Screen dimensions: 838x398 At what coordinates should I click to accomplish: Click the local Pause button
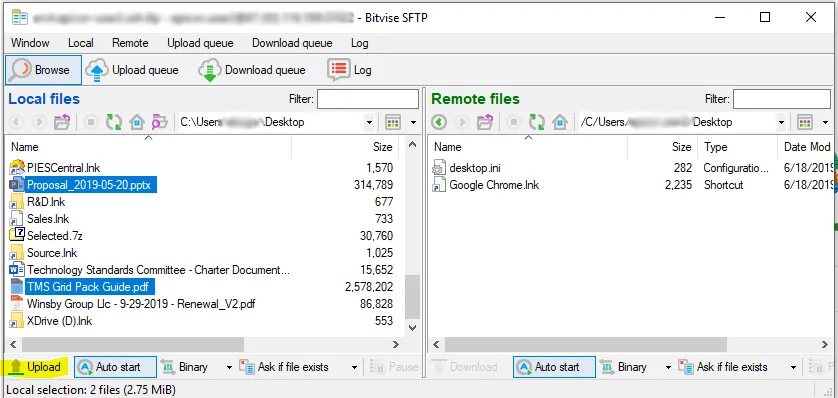click(x=394, y=367)
